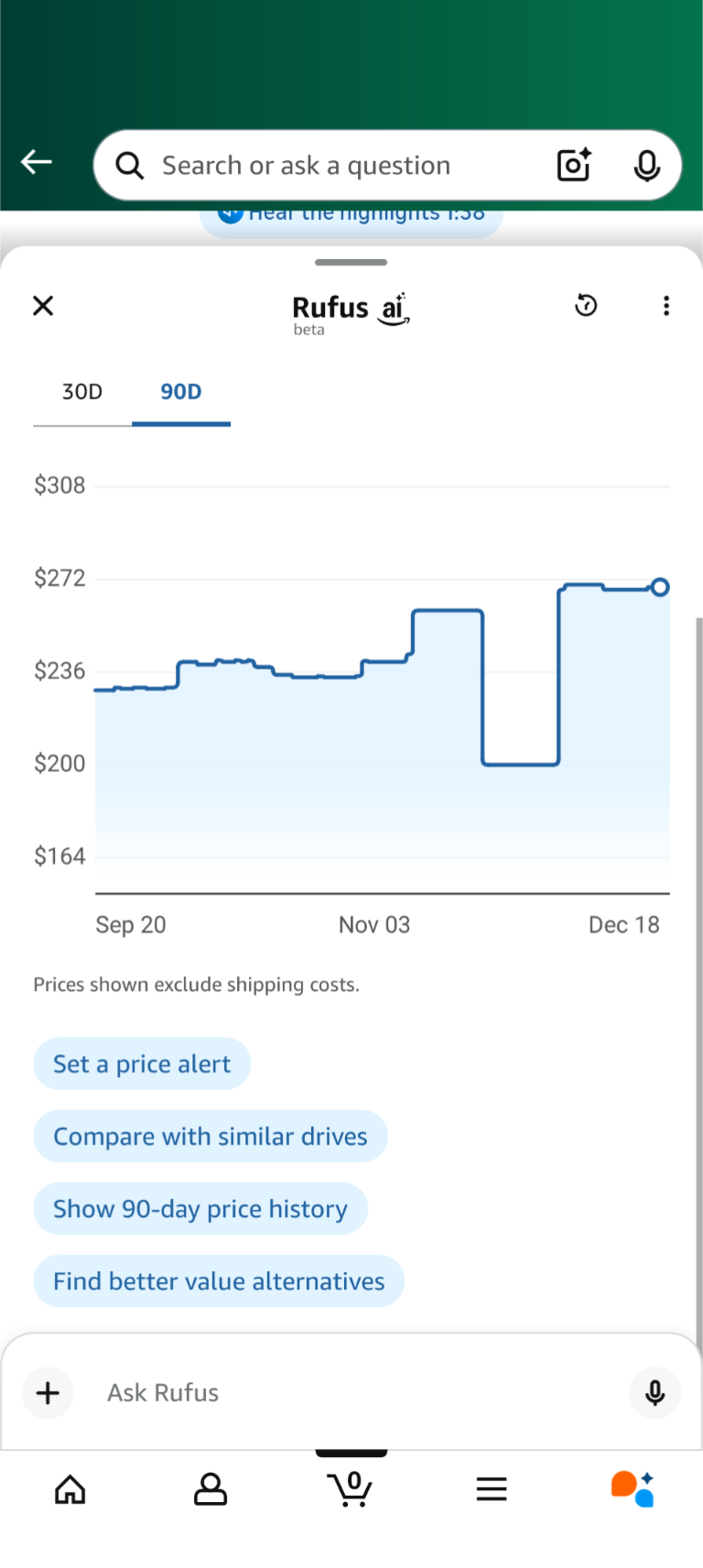703x1568 pixels.
Task: Tap Ask Rufus microphone button
Action: coord(654,1393)
